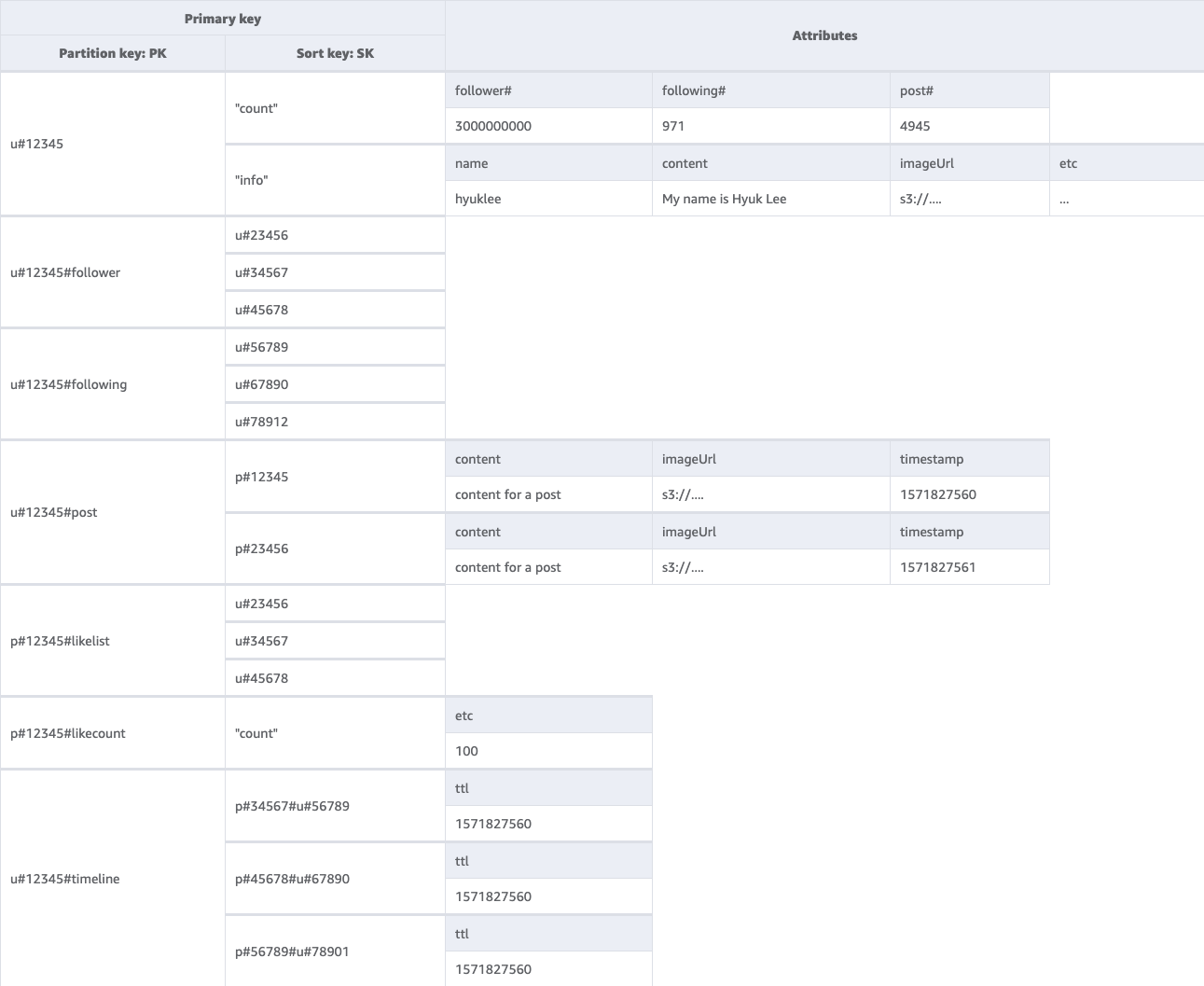1204x986 pixels.
Task: Click the likecount etc value 100 cell
Action: point(466,751)
